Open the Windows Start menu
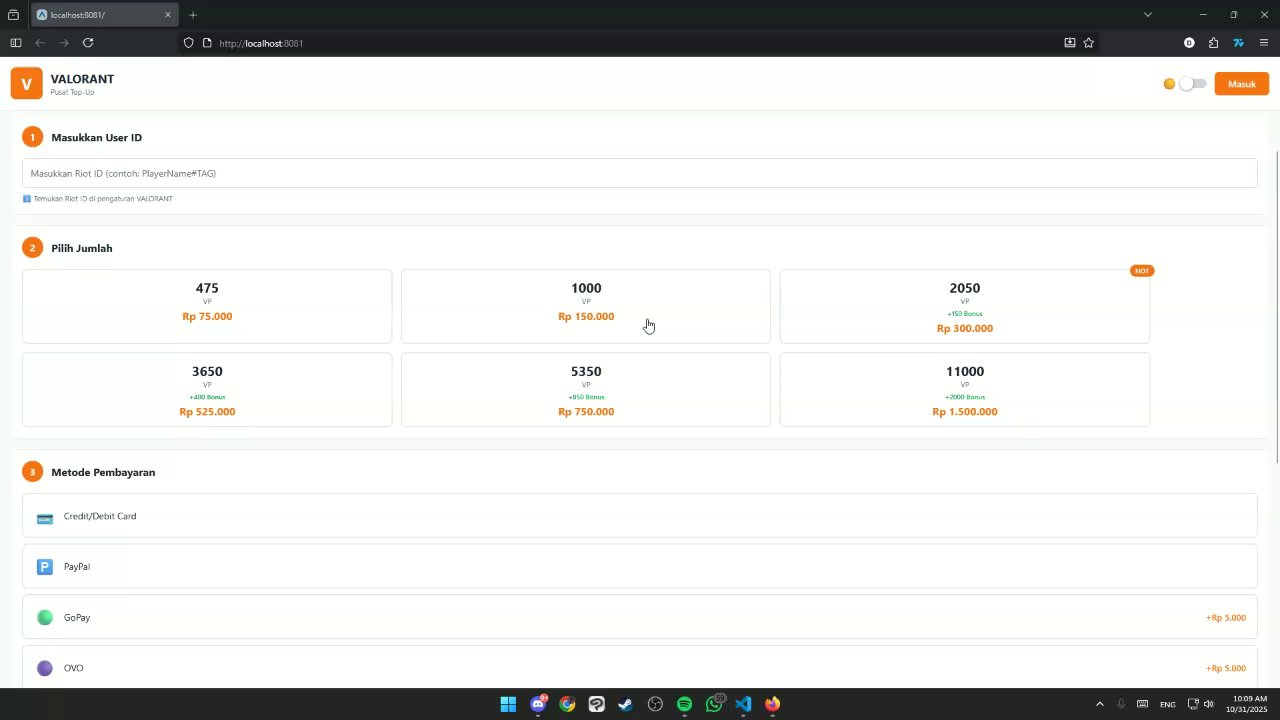 [x=508, y=704]
